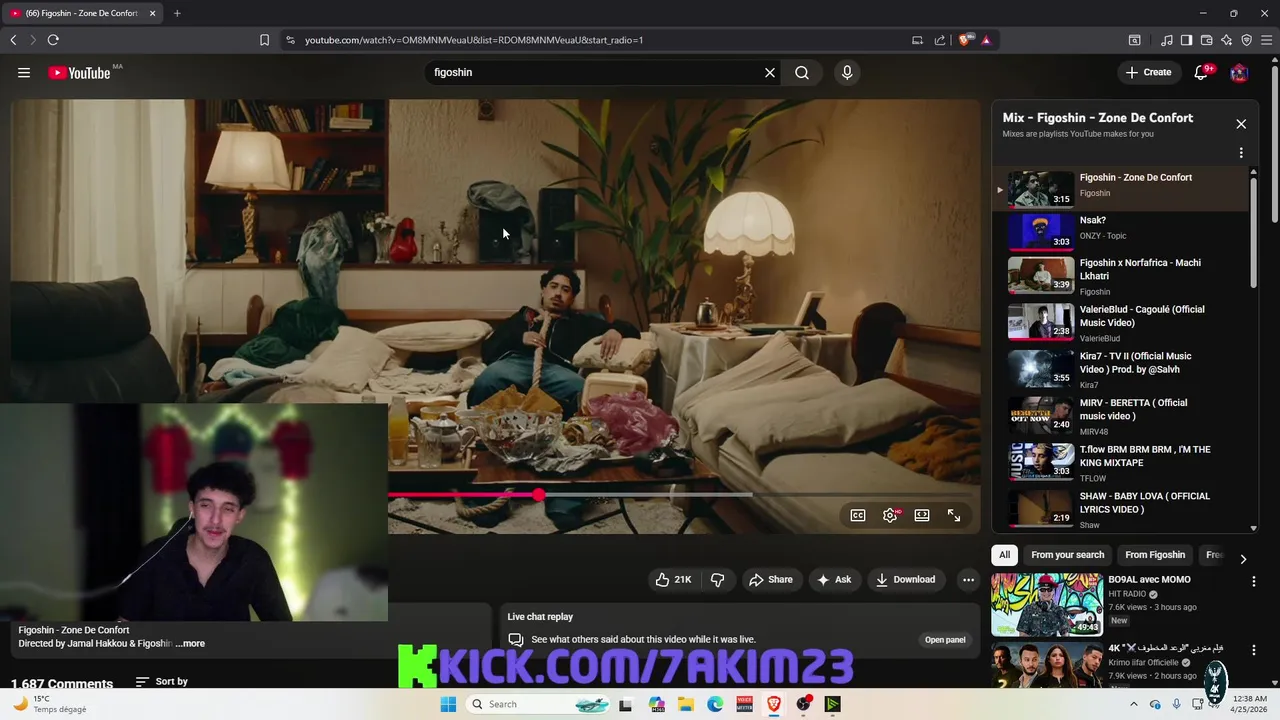
Task: Open the account avatar menu
Action: [1239, 72]
